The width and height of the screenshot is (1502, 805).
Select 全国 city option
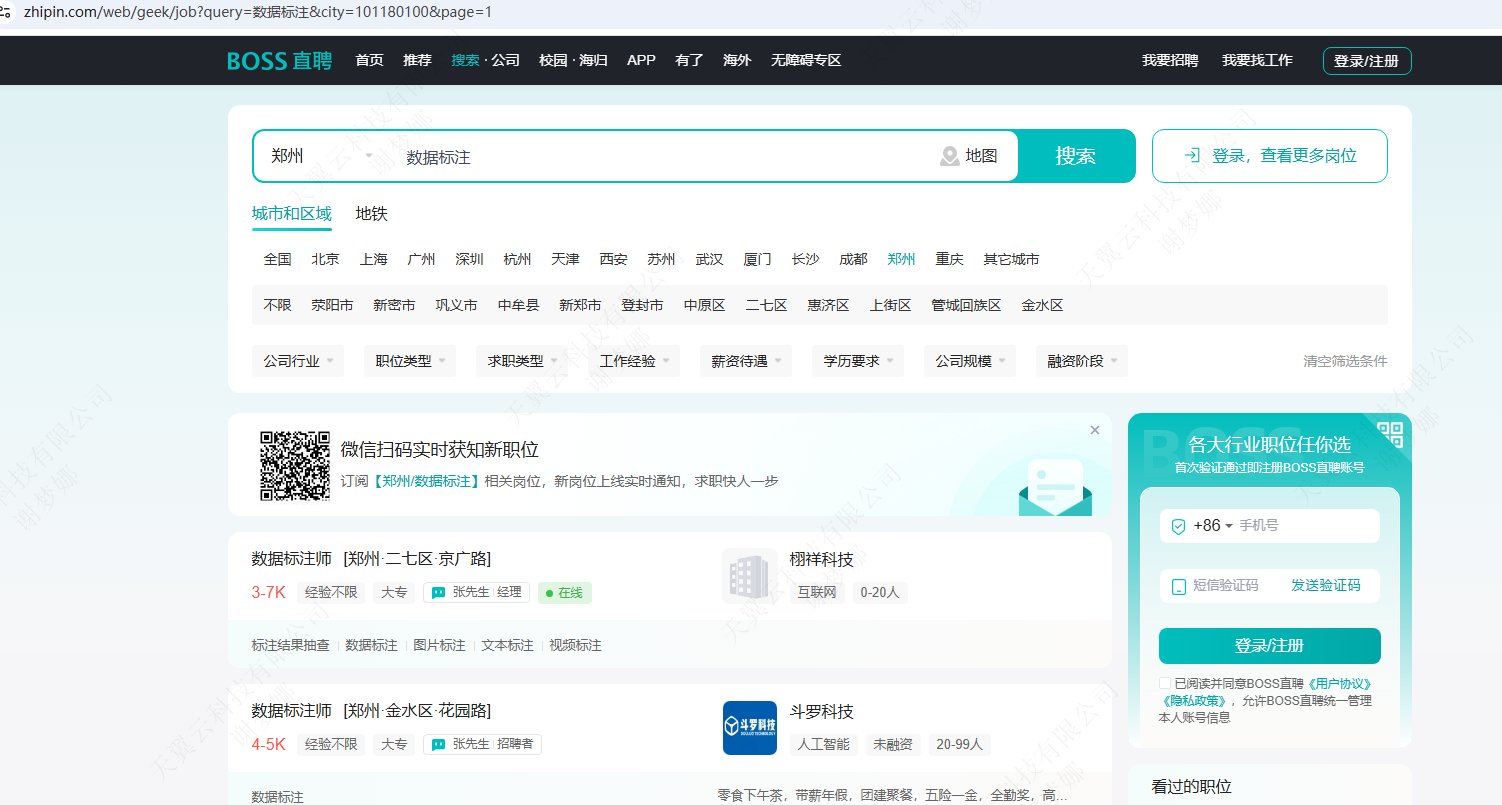[277, 259]
